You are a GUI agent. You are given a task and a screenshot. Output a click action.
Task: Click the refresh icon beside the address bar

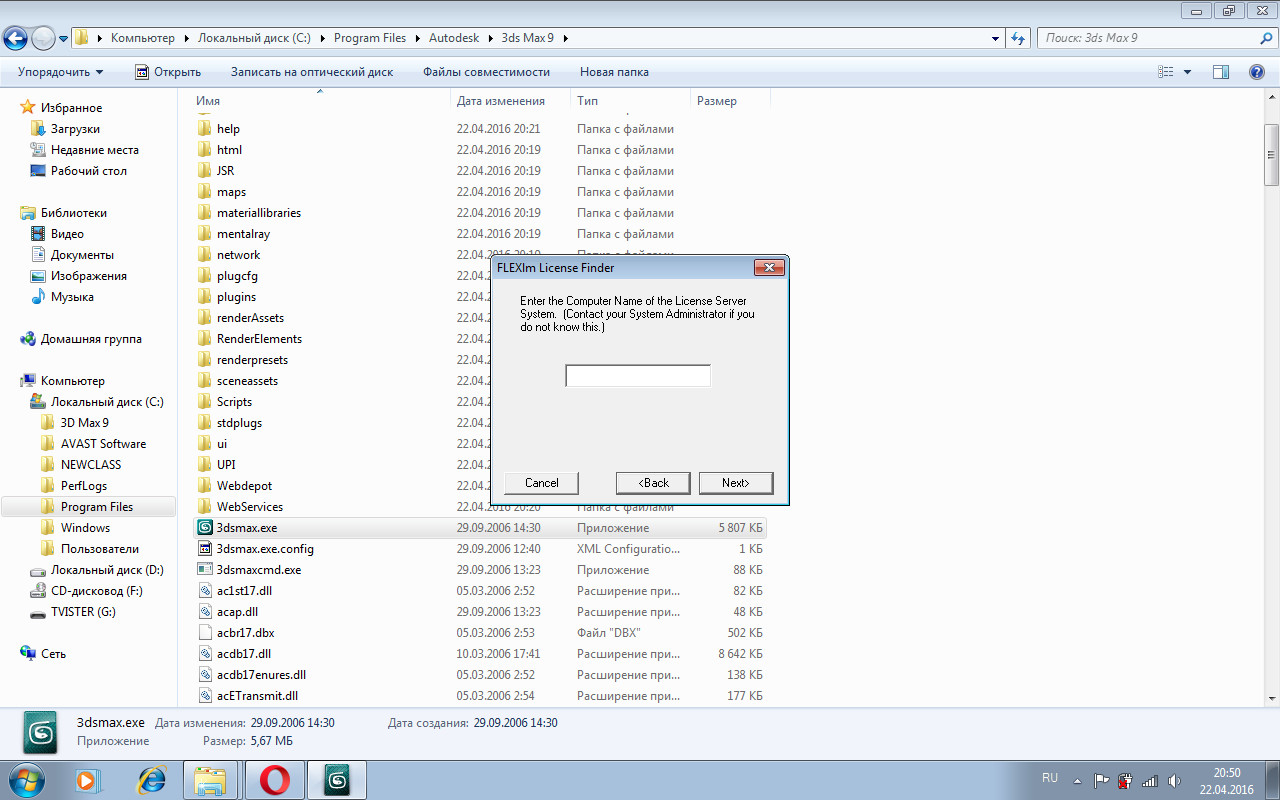click(x=1018, y=38)
